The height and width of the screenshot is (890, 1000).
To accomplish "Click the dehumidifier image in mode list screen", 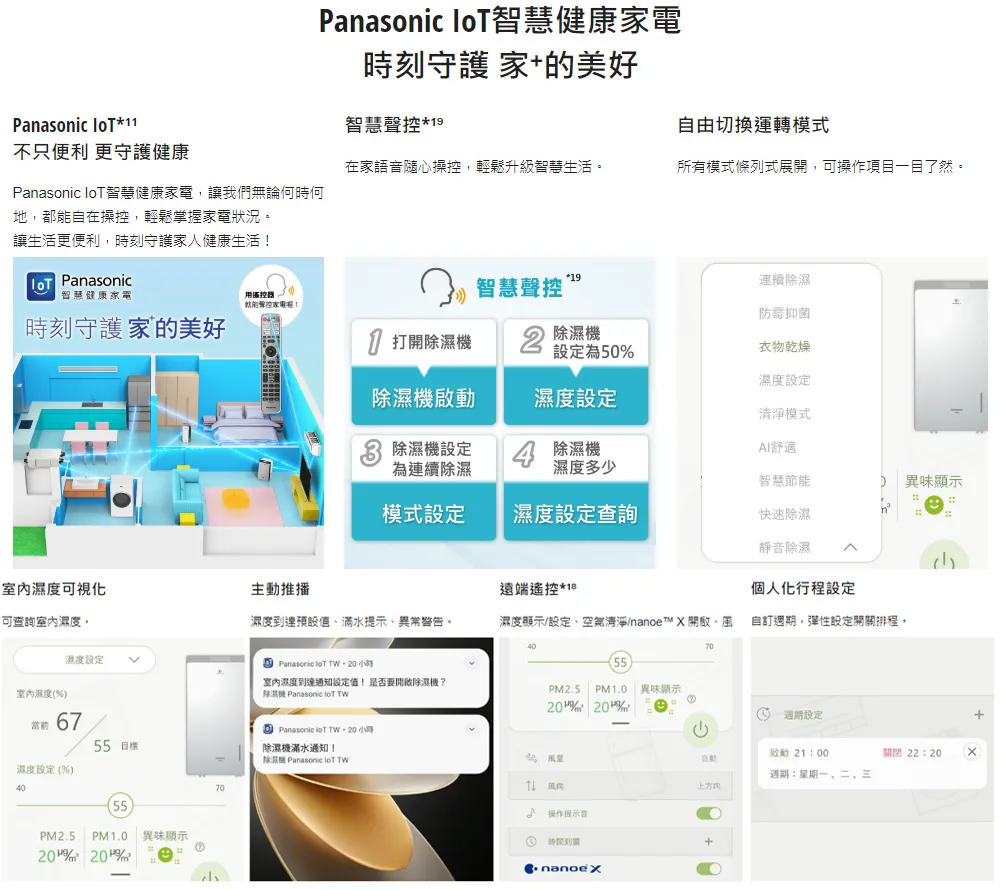I will 950,357.
